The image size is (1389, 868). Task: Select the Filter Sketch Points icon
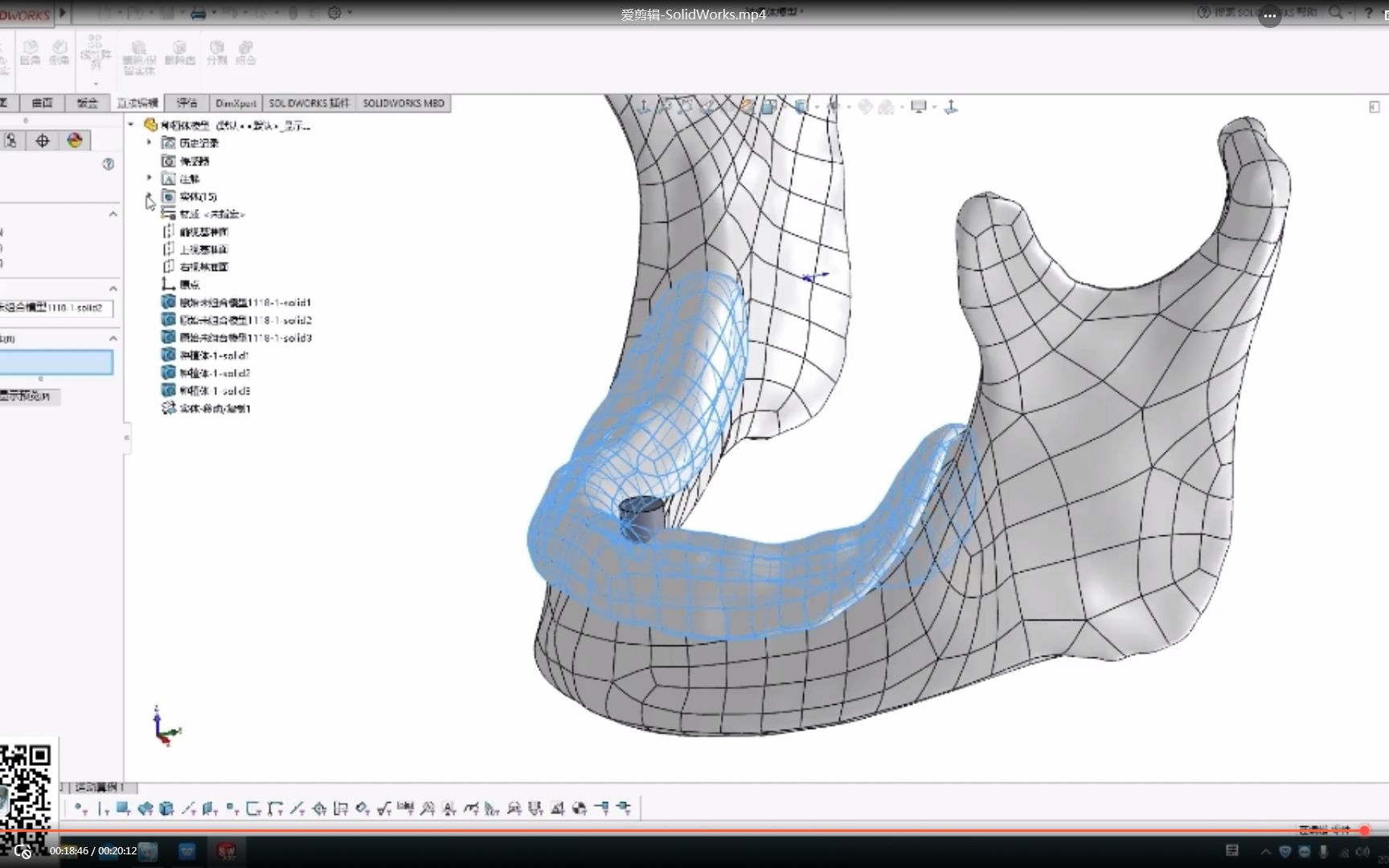(232, 809)
